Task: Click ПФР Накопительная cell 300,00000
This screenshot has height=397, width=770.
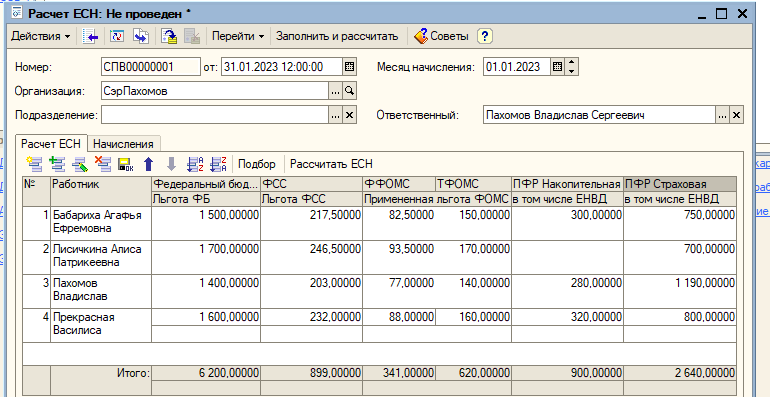Action: 568,215
